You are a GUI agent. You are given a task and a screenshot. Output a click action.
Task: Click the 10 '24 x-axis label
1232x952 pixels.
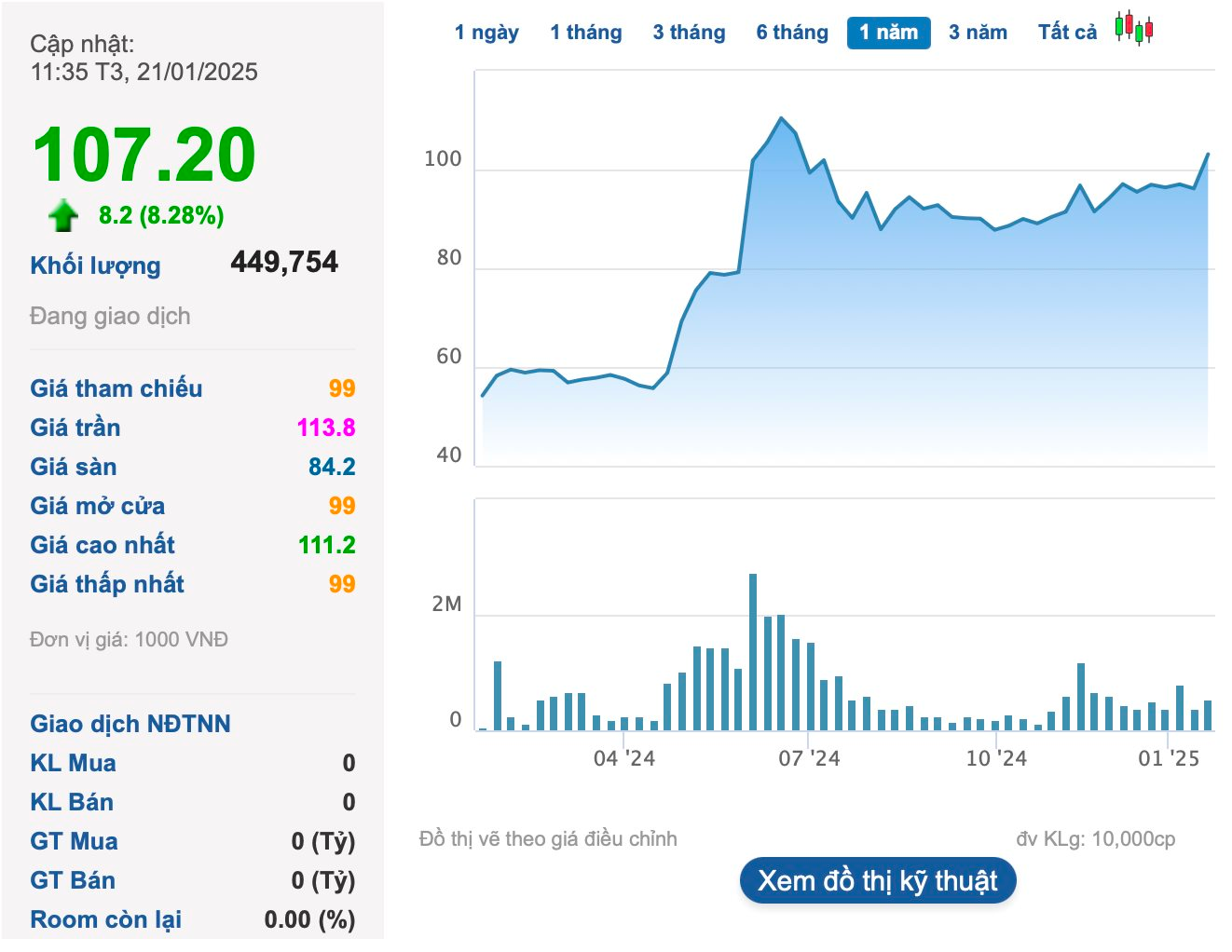996,758
